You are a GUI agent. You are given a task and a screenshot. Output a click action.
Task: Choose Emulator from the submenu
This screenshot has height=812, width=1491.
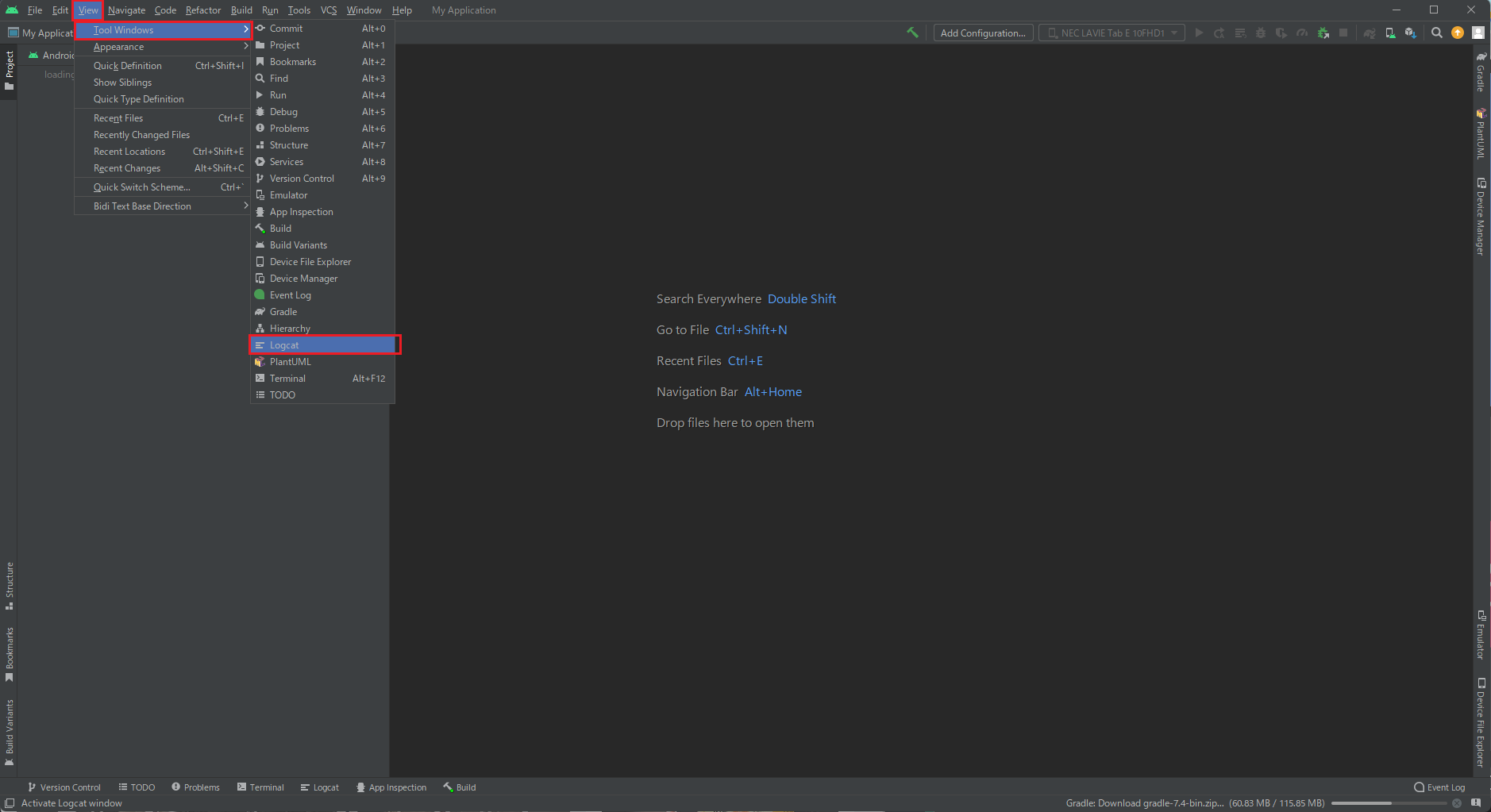pyautogui.click(x=323, y=195)
